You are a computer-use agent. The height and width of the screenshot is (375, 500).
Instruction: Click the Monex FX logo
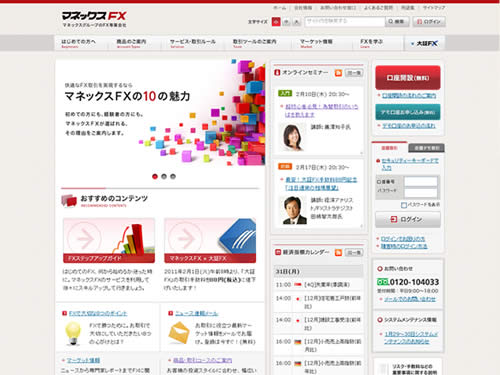(x=94, y=19)
